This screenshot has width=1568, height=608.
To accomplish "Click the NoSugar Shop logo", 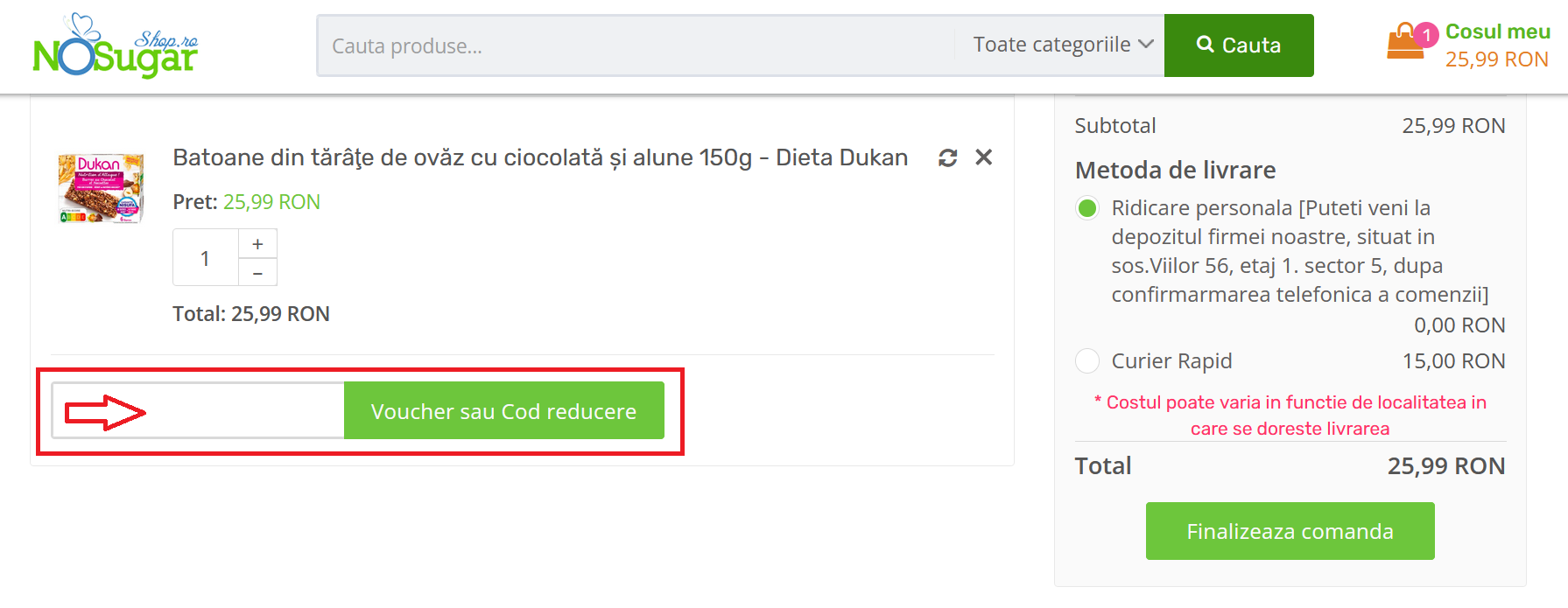I will click(x=115, y=47).
